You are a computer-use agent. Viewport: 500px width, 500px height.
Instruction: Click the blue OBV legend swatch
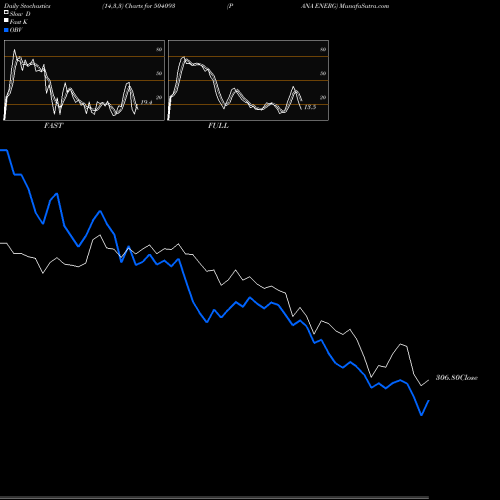(x=6, y=30)
